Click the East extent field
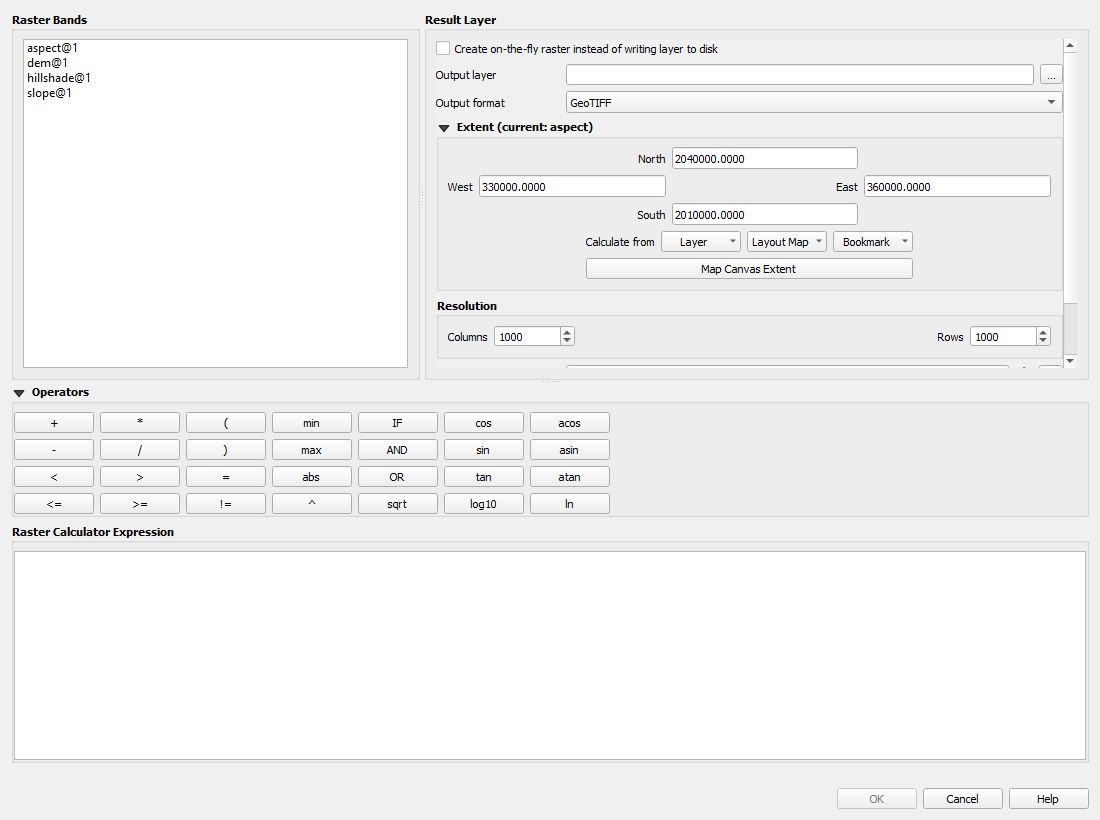 click(x=957, y=187)
